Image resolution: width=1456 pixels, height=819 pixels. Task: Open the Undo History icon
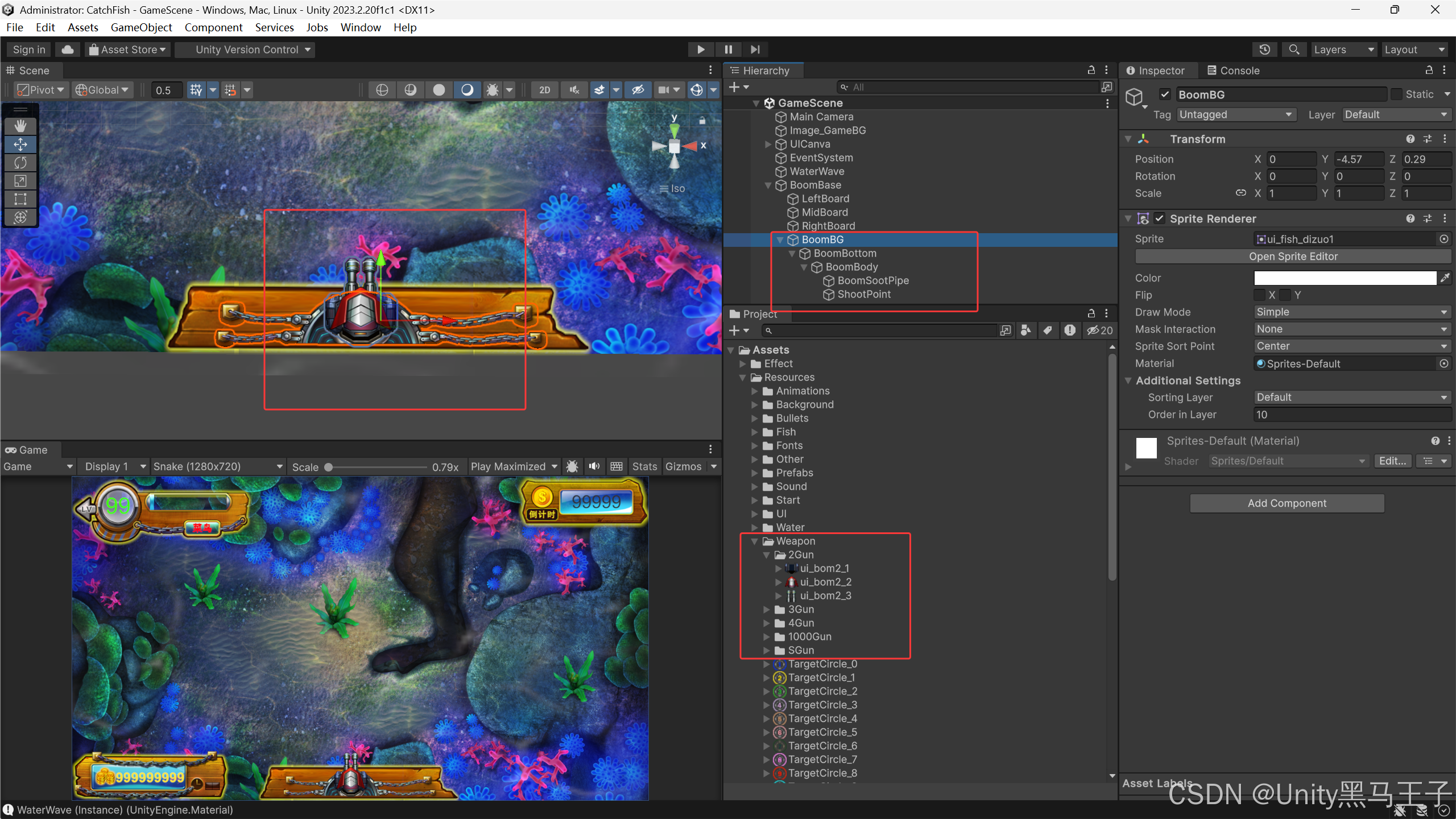click(x=1264, y=49)
